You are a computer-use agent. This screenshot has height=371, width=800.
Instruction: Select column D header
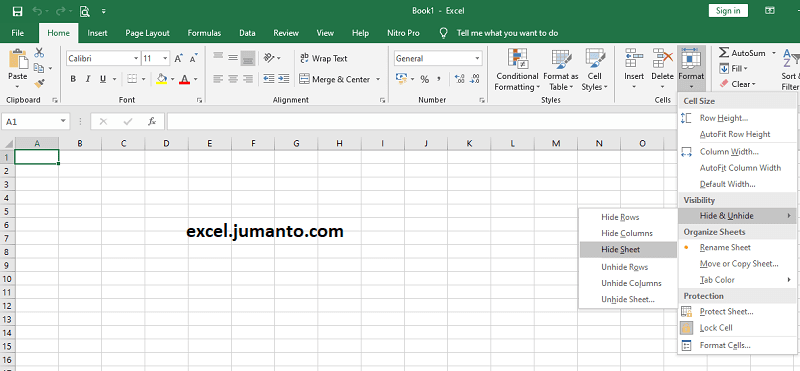point(166,144)
